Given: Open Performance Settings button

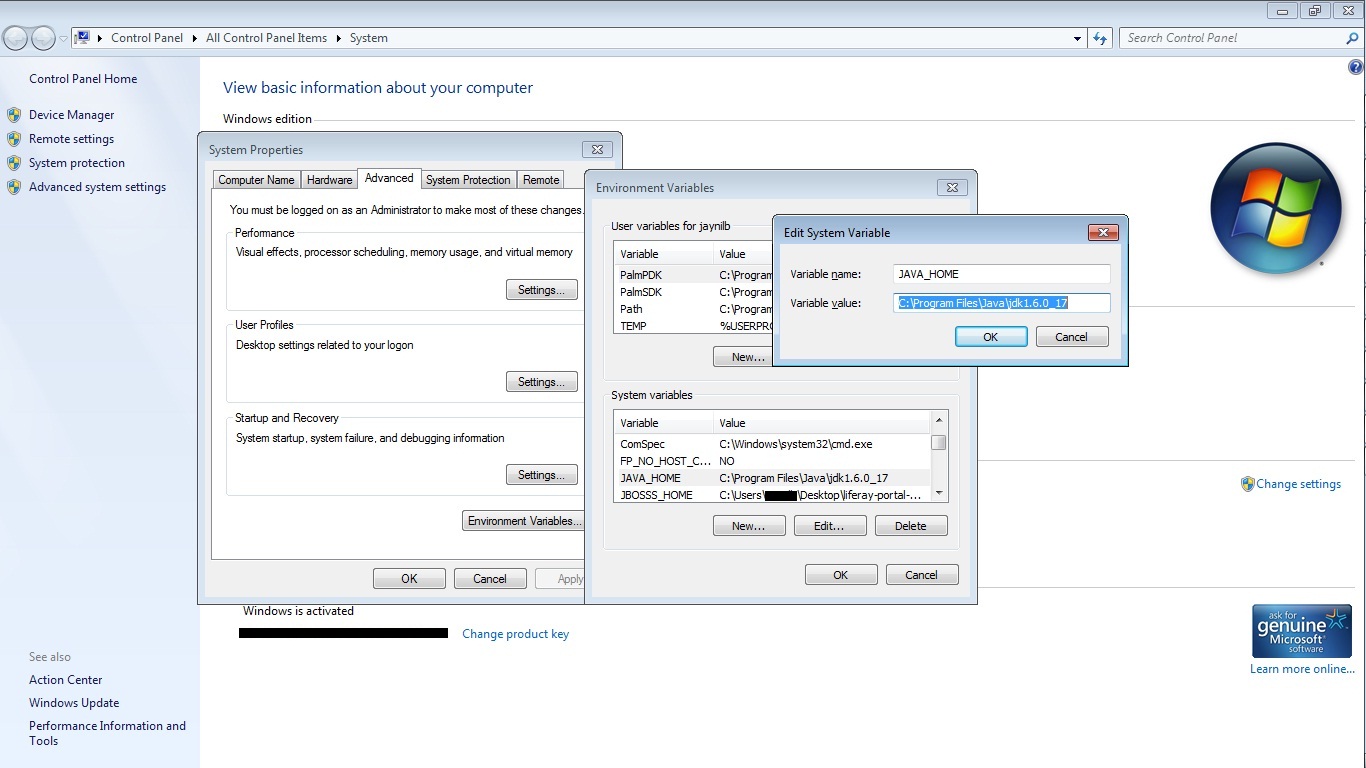Looking at the screenshot, I should coord(542,290).
